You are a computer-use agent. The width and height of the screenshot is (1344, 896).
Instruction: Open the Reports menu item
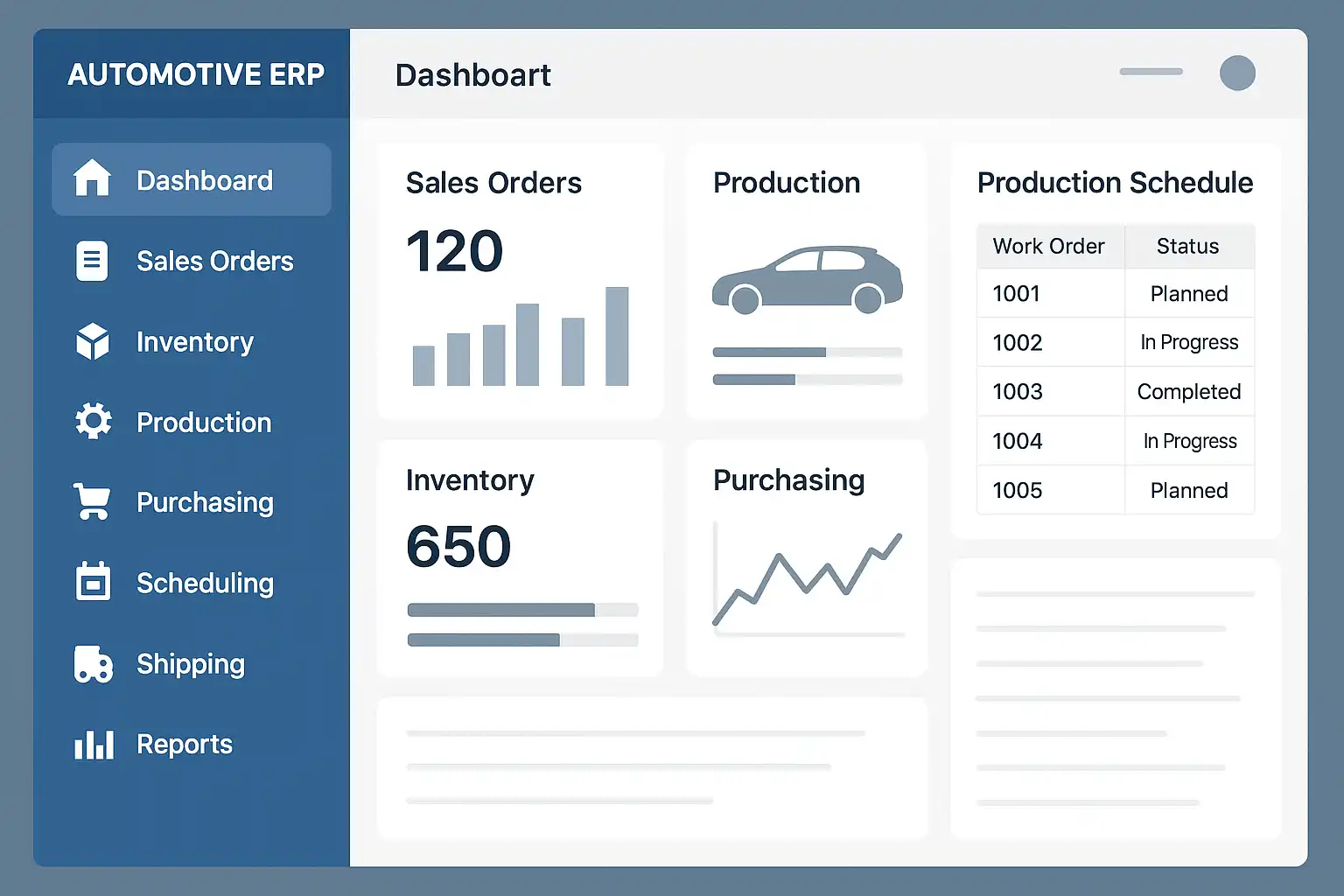pos(184,745)
